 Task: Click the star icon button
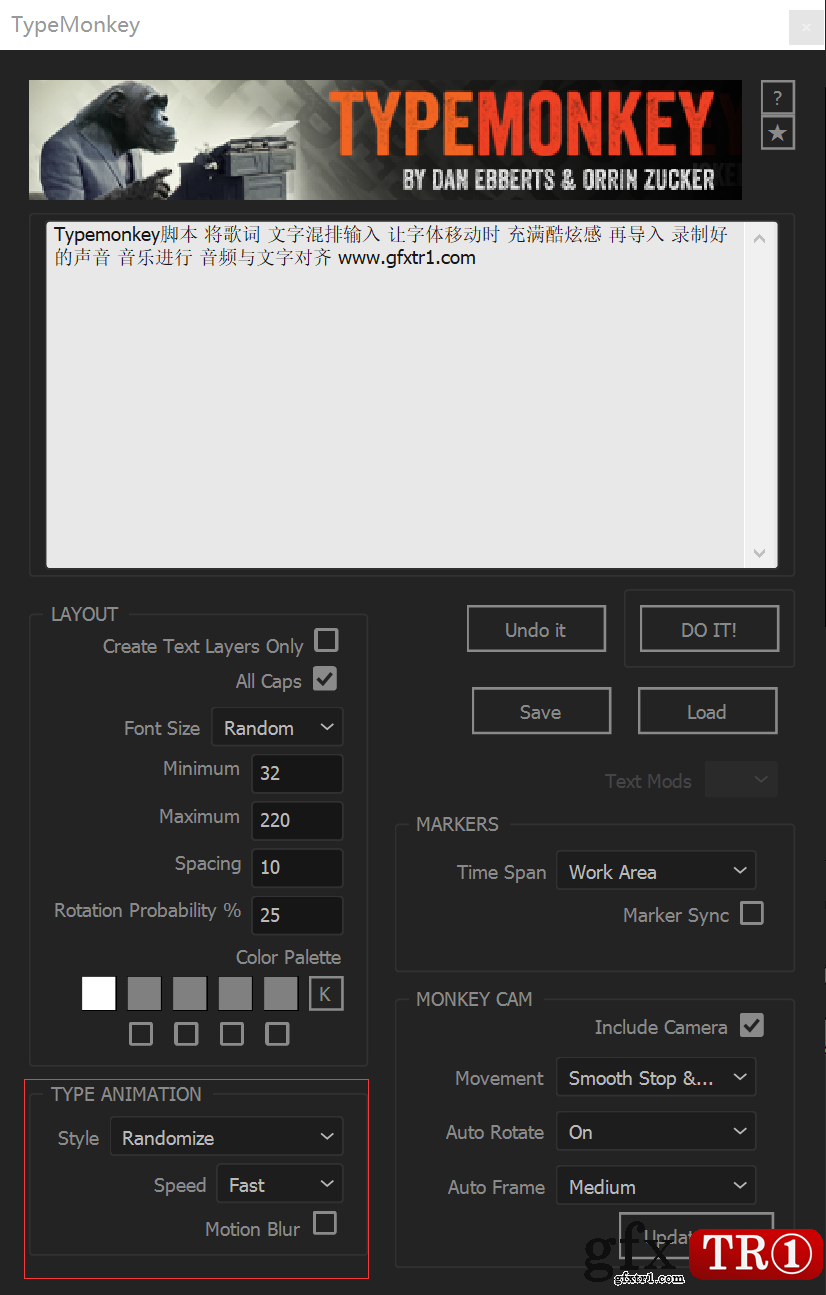(x=777, y=133)
